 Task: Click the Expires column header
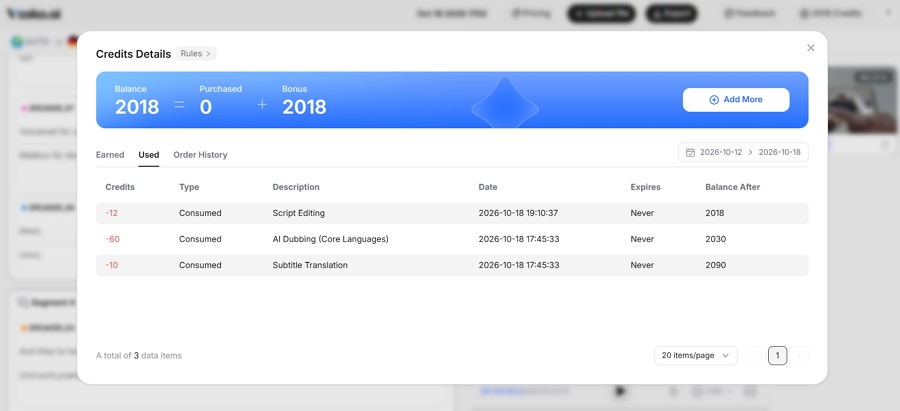[645, 187]
